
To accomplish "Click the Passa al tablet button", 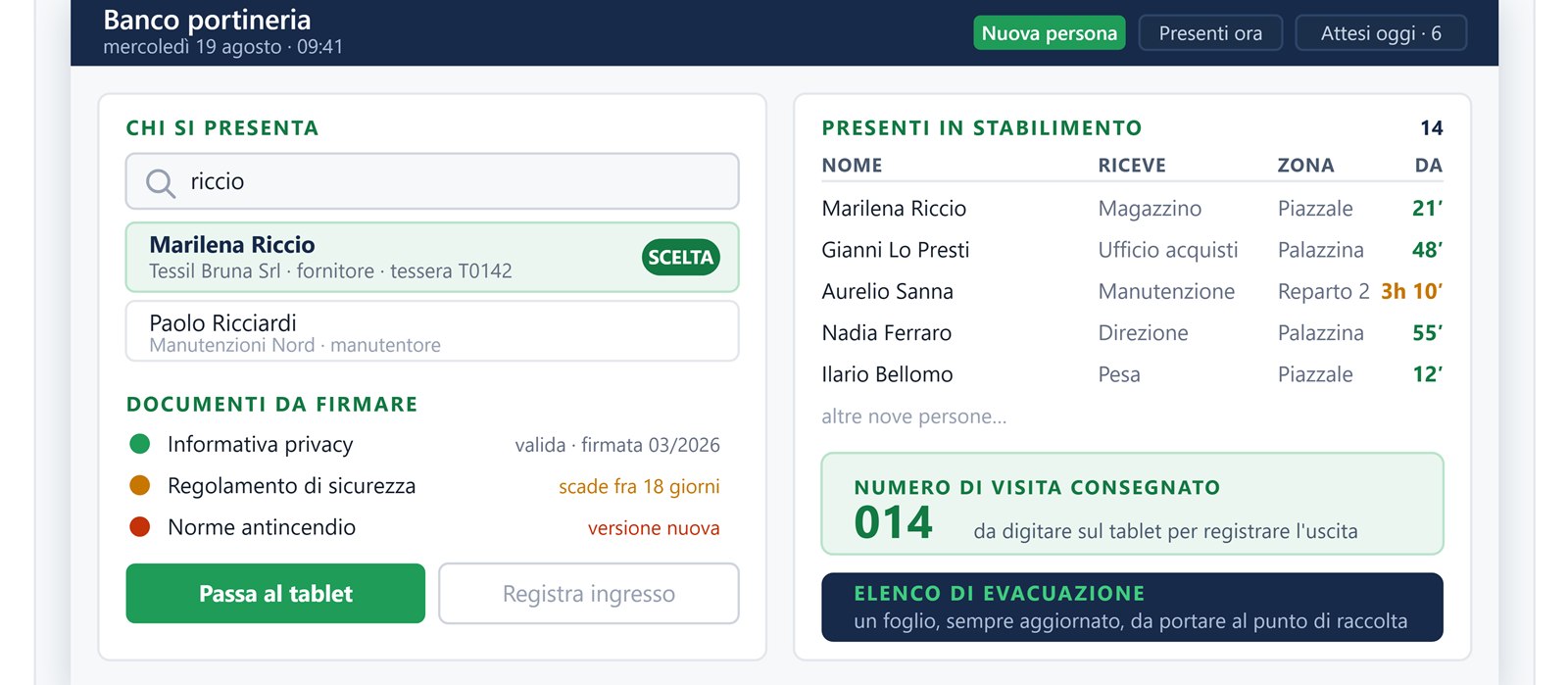I will pos(275,593).
